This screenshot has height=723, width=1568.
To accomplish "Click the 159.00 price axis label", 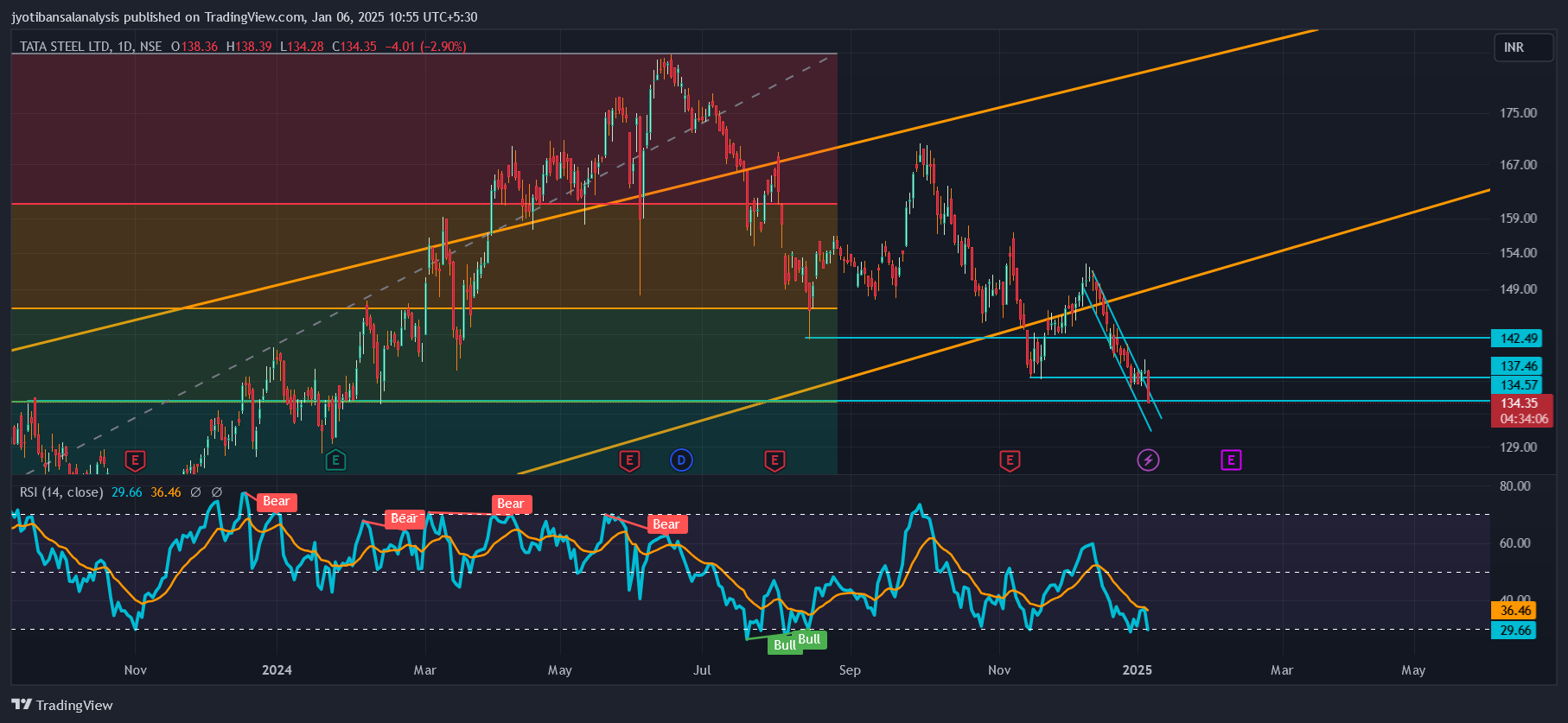I will pos(1518,219).
